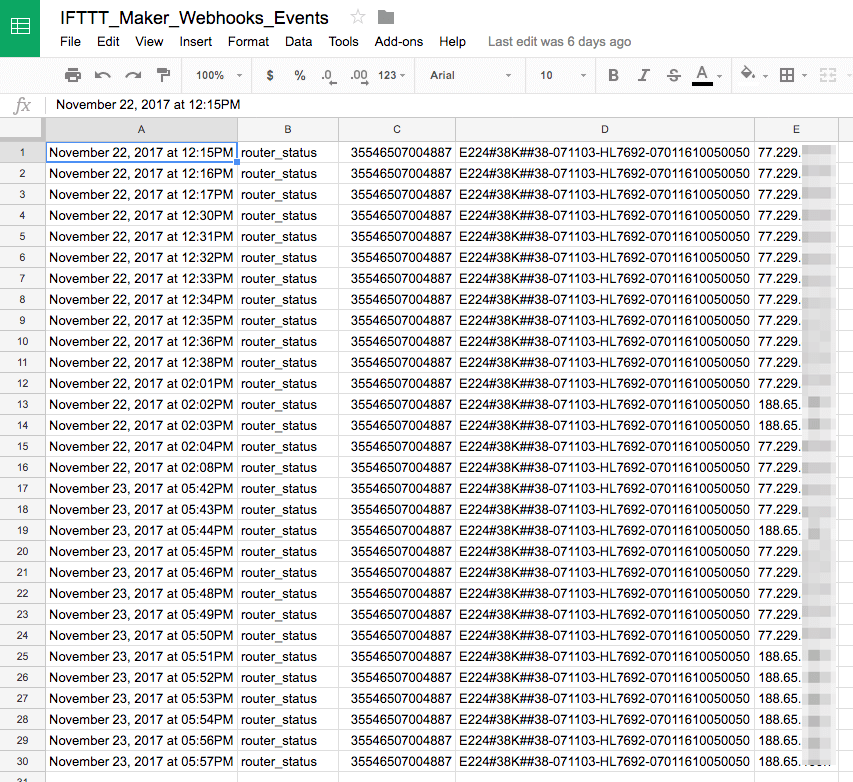Click router_status cell in row 27
Viewport: 853px width, 782px height.
point(288,698)
